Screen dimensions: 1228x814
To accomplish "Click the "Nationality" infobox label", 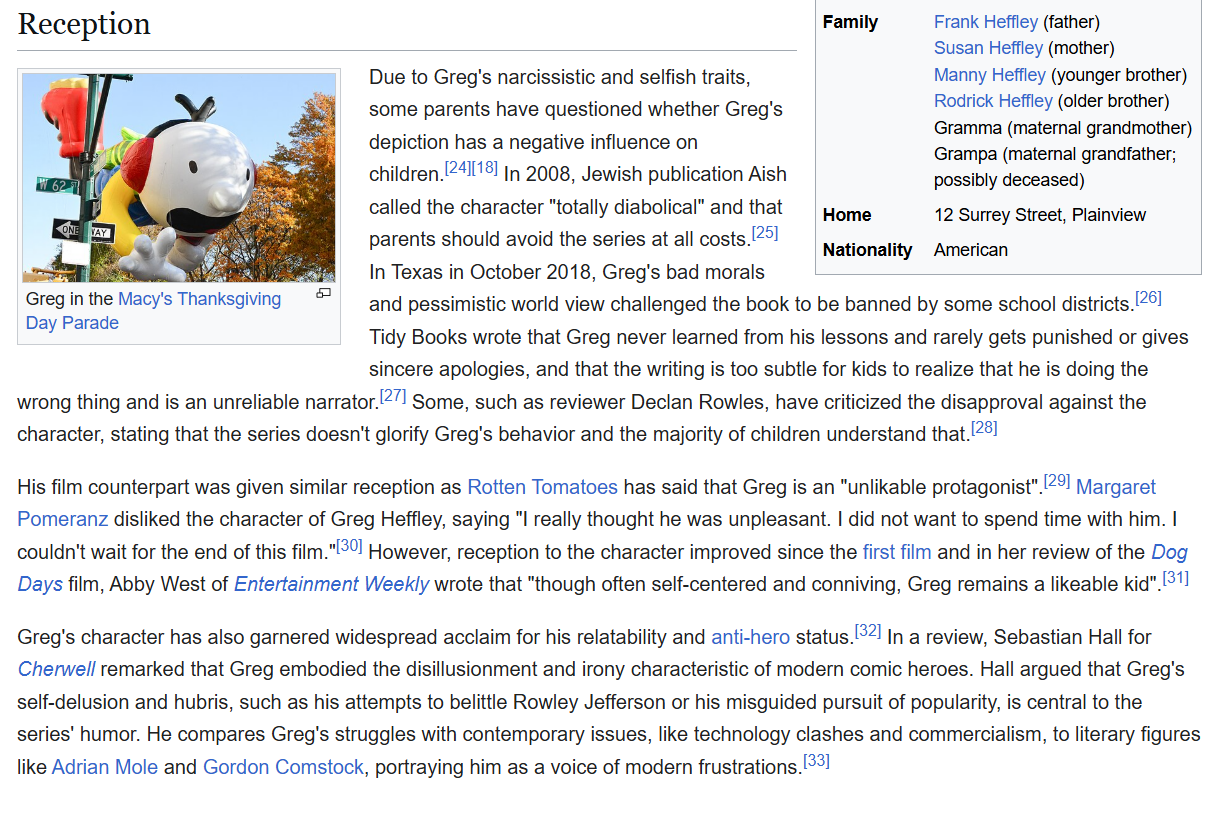I will pyautogui.click(x=867, y=250).
